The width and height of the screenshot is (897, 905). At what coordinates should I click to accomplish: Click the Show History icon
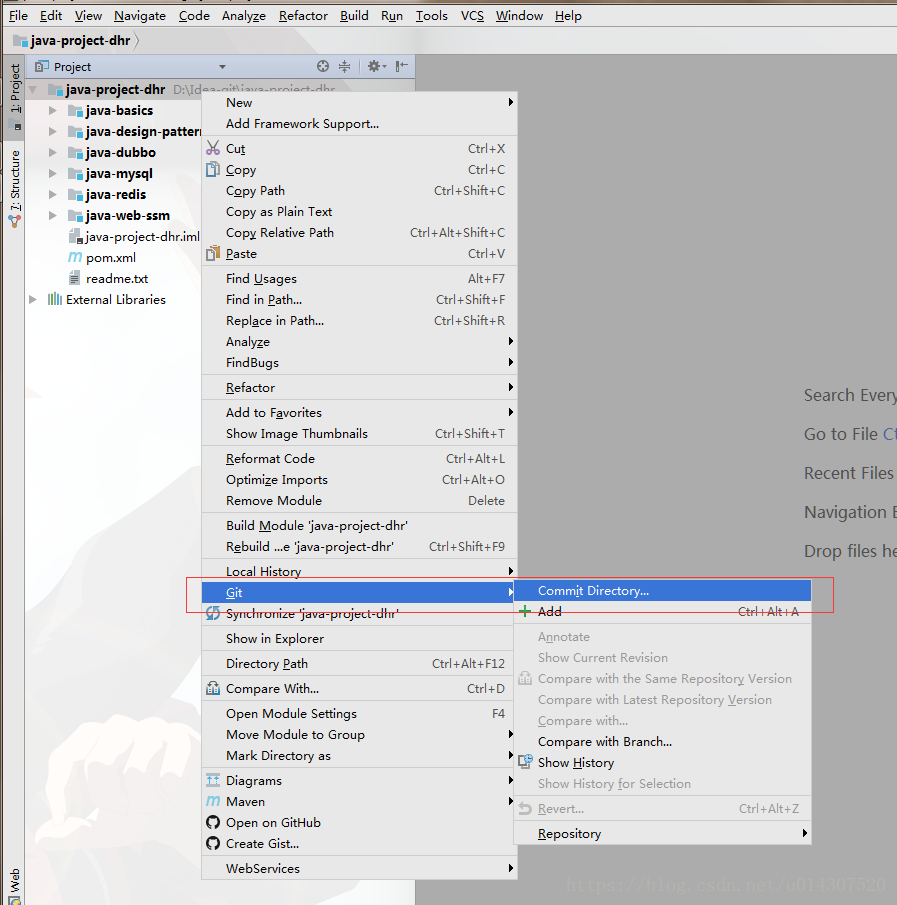click(x=525, y=762)
